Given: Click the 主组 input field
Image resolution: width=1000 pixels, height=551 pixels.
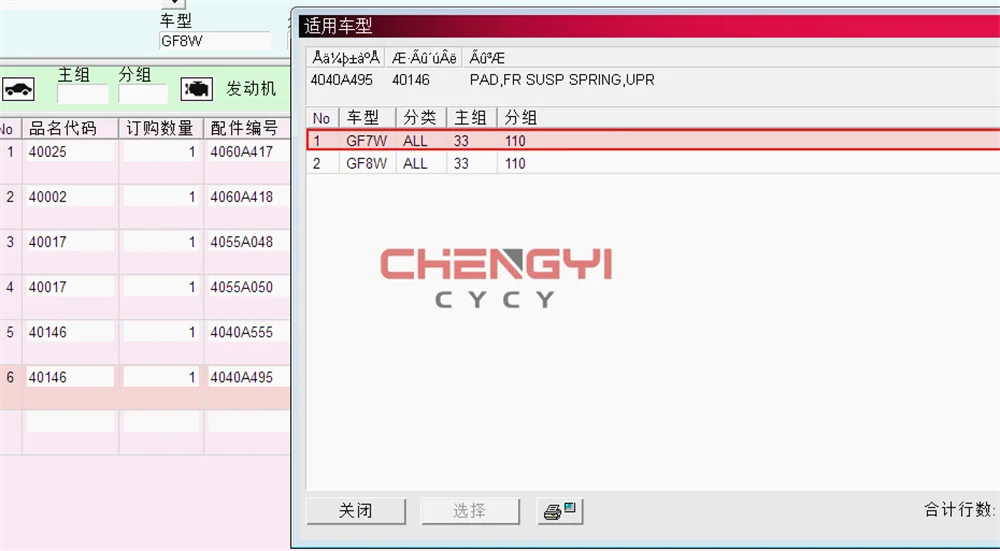Looking at the screenshot, I should coord(83,94).
